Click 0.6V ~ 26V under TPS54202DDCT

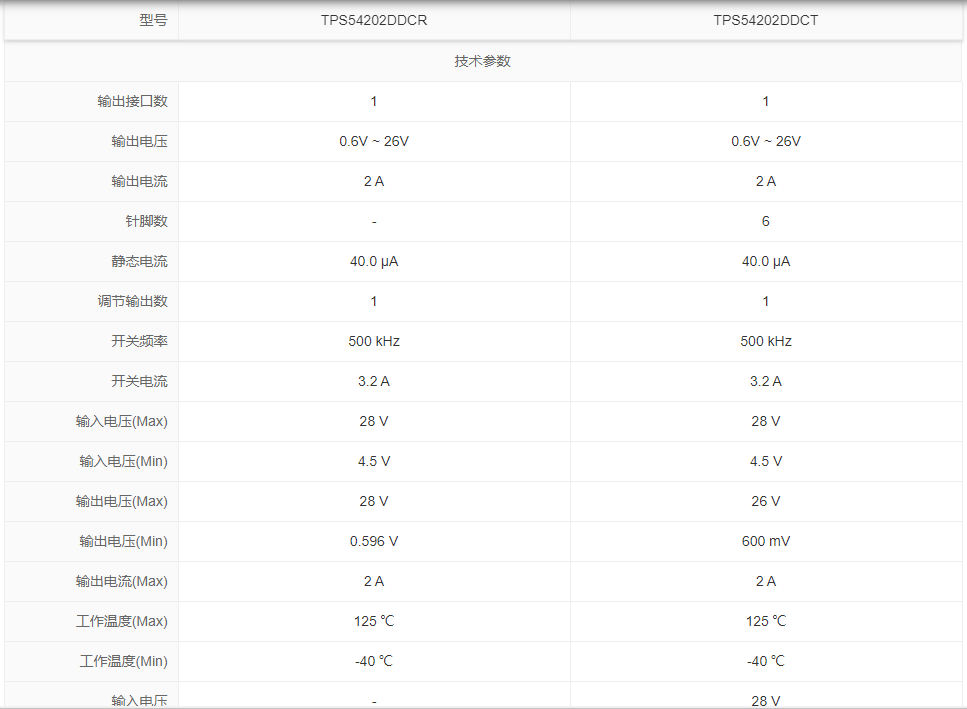click(765, 141)
